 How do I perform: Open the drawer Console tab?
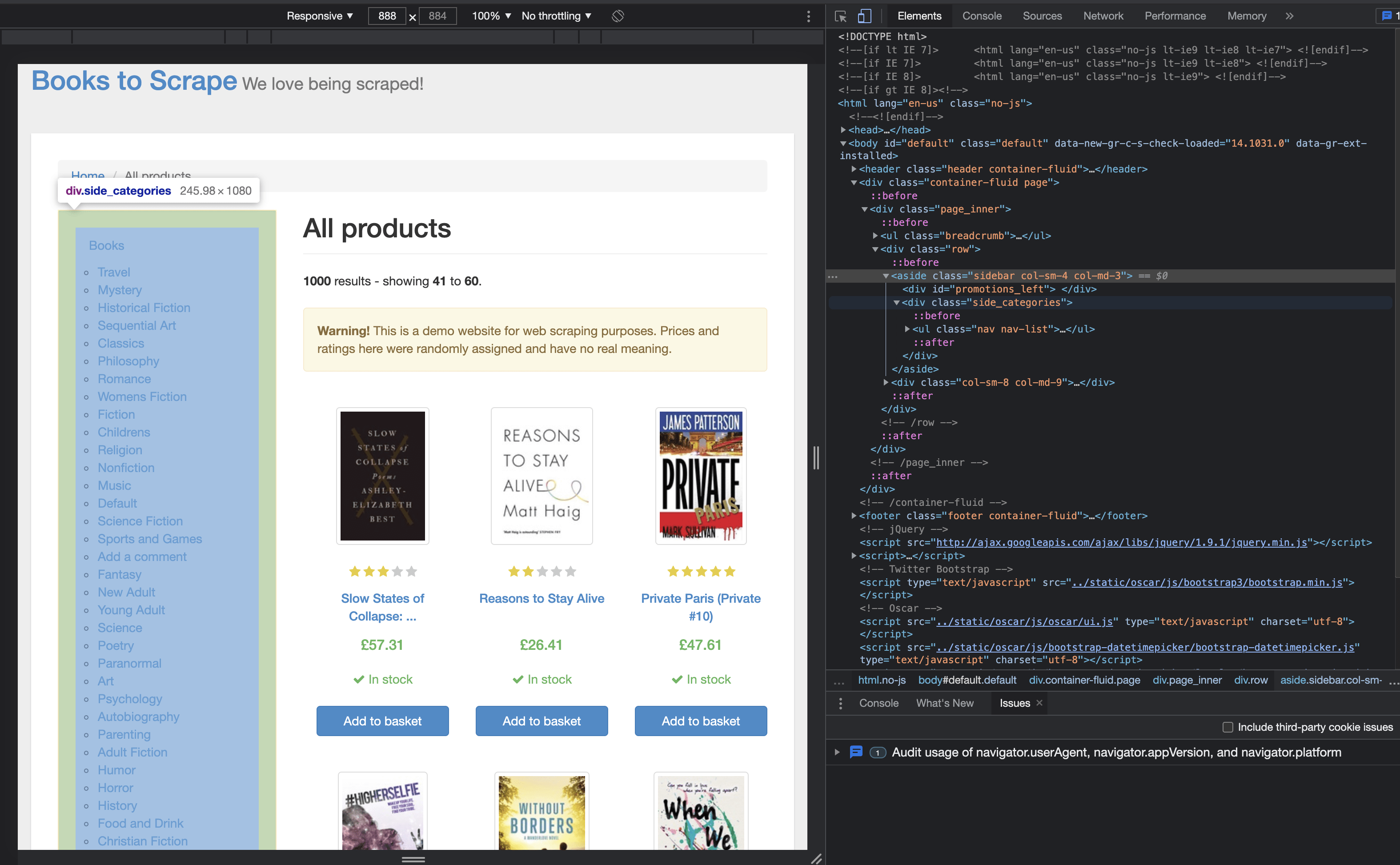click(x=878, y=703)
